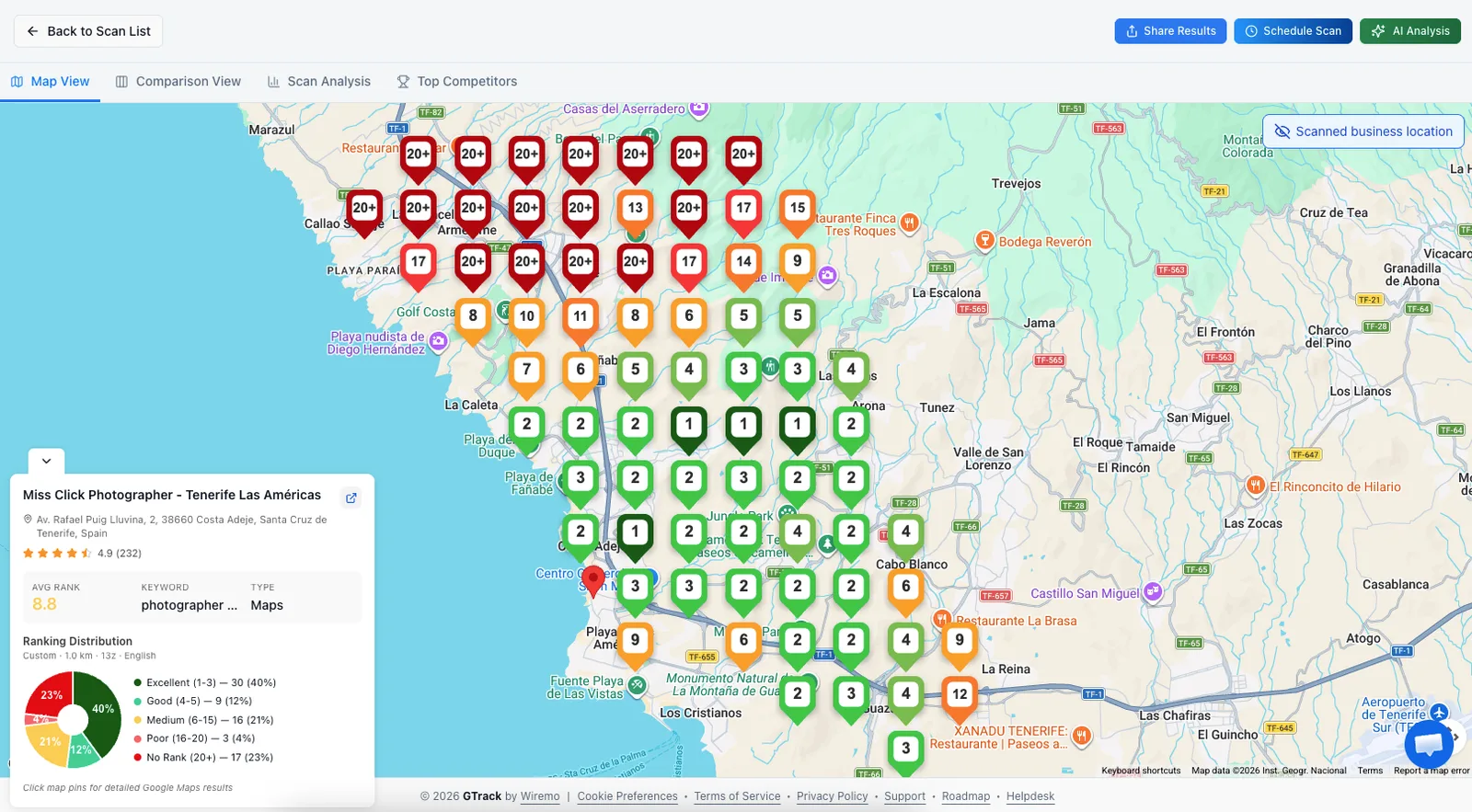The height and width of the screenshot is (812, 1472).
Task: Select the Map View tab
Action: point(51,82)
